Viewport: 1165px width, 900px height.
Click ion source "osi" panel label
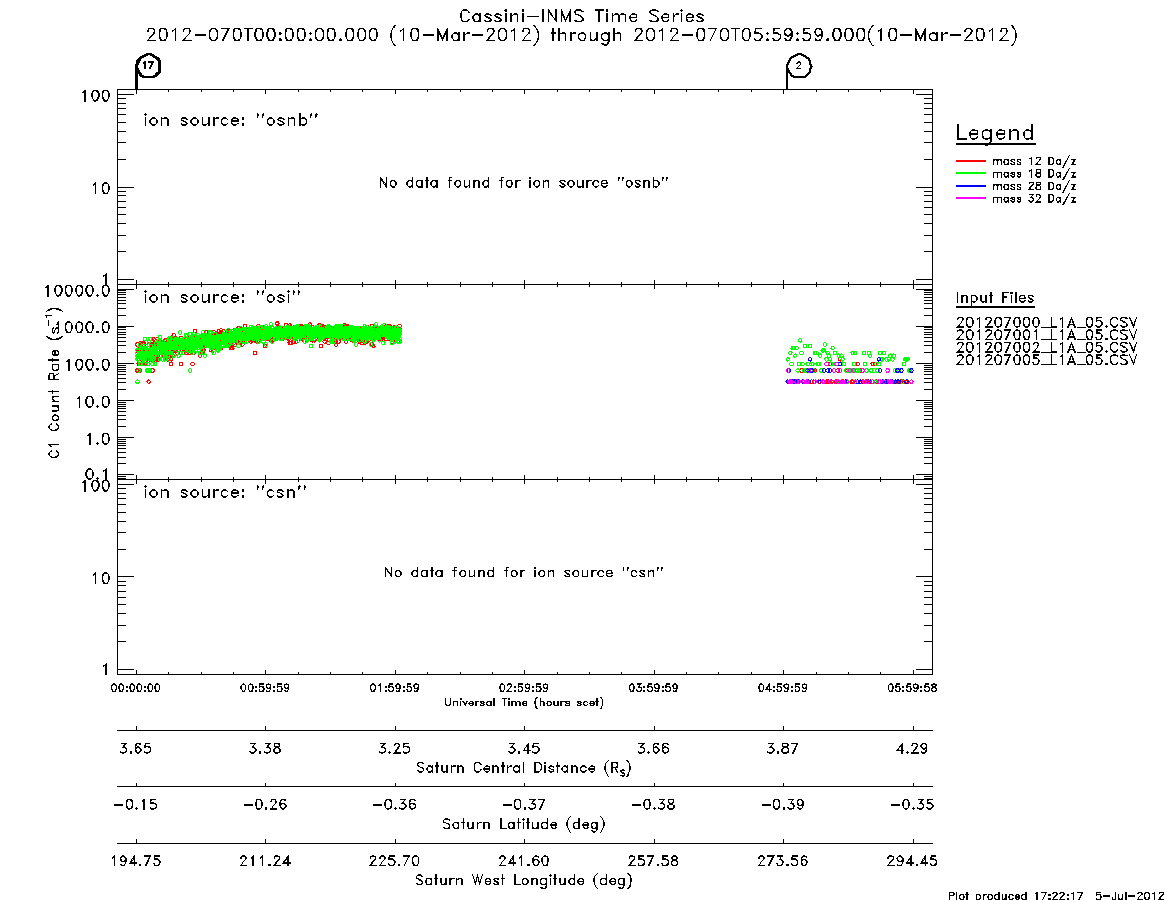coord(222,297)
